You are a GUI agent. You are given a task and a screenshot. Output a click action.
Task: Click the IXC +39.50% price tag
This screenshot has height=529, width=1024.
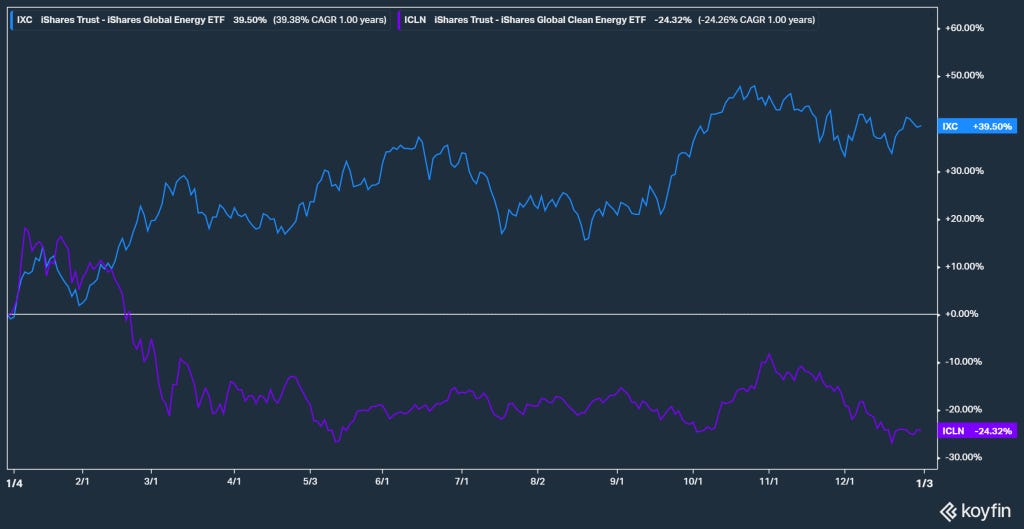(977, 126)
